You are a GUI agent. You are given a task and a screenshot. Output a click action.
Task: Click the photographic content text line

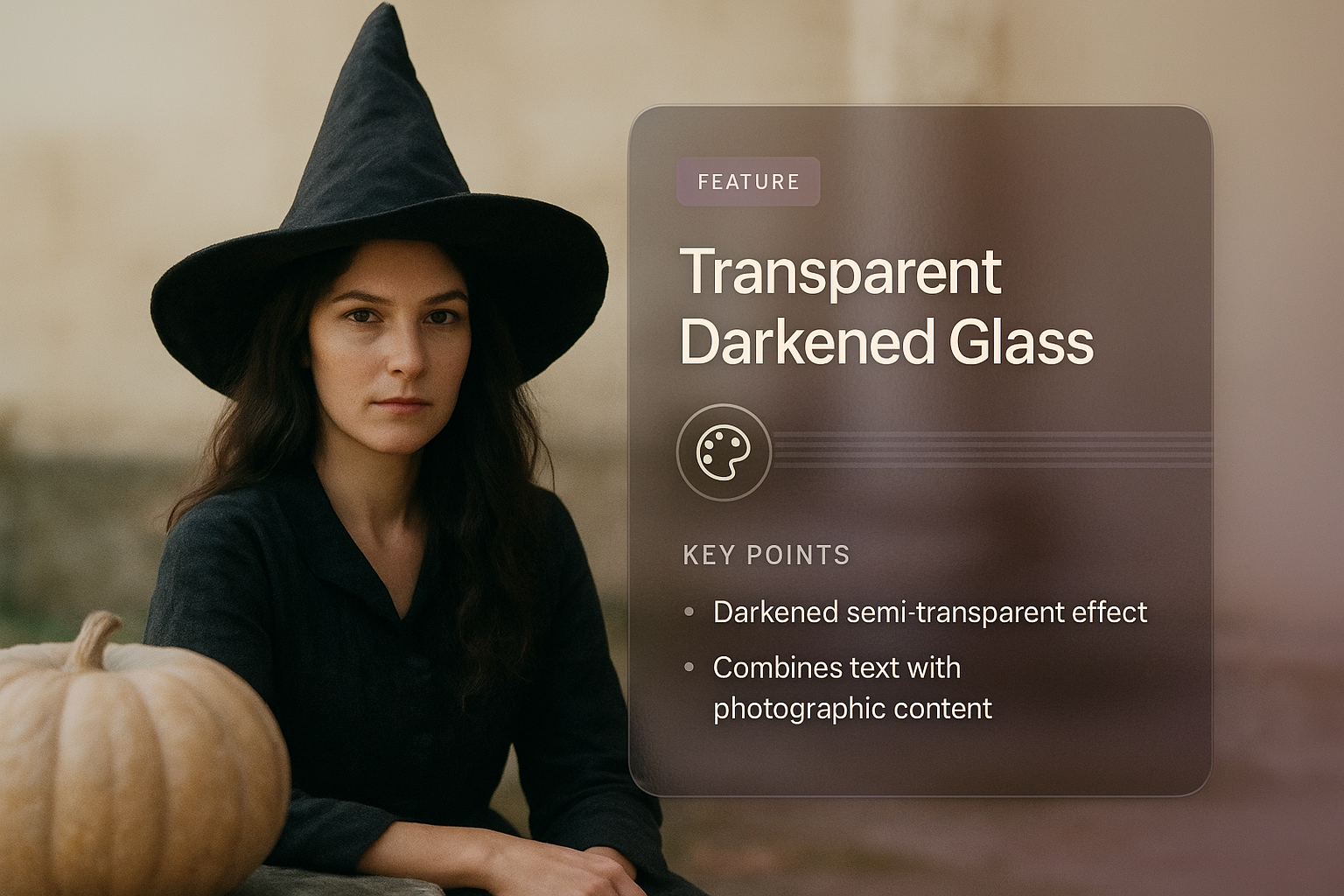(x=853, y=708)
